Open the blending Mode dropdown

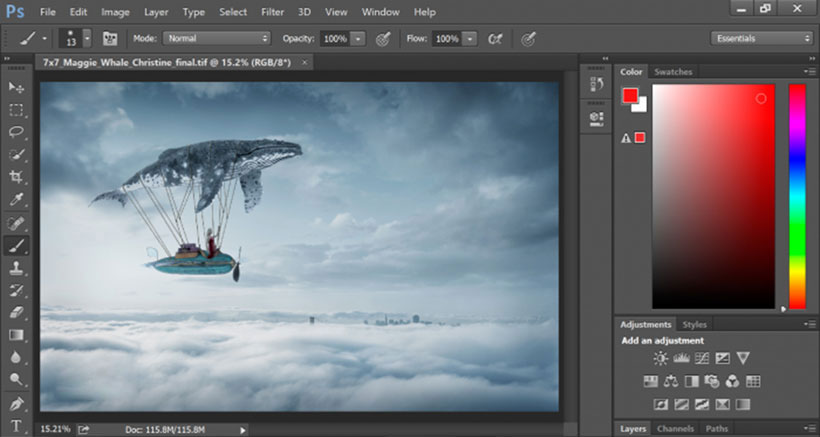pyautogui.click(x=216, y=38)
